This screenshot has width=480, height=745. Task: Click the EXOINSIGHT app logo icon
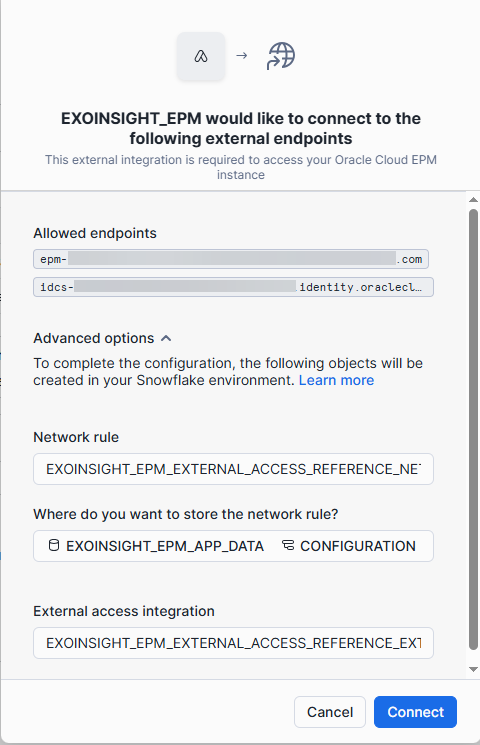pos(201,56)
